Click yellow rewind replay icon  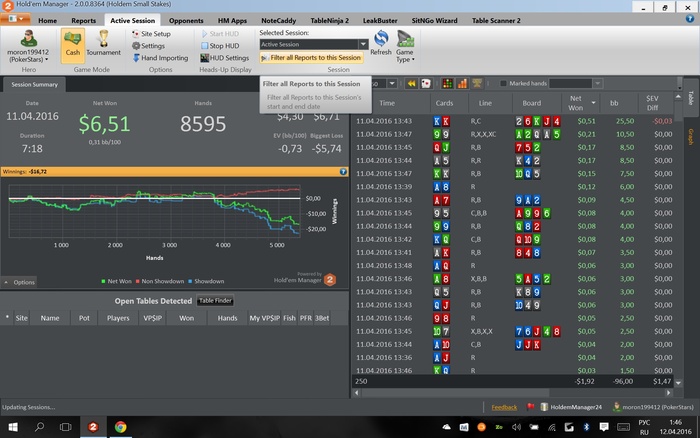pyautogui.click(x=411, y=83)
